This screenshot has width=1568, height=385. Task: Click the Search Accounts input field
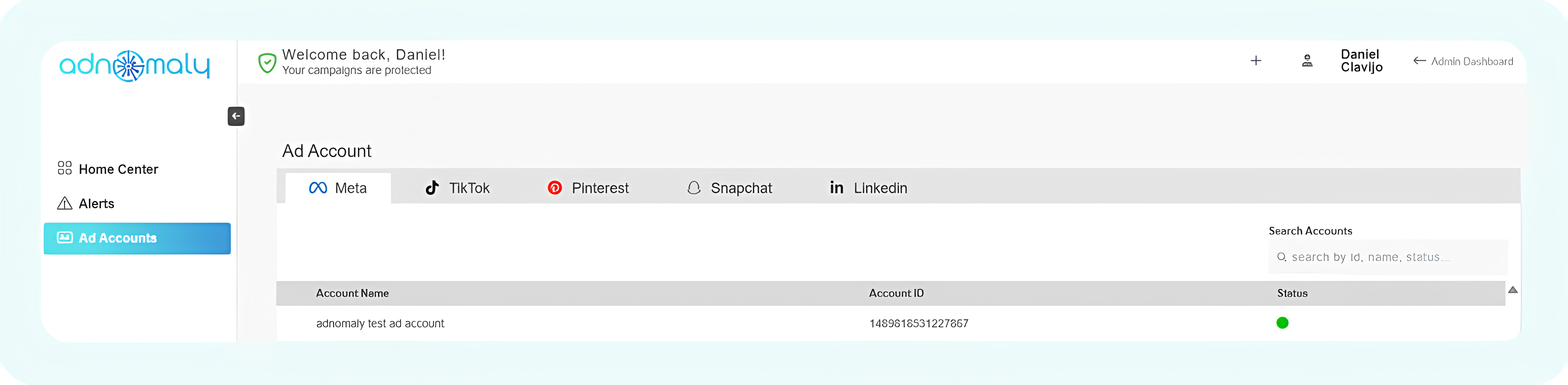(1394, 257)
